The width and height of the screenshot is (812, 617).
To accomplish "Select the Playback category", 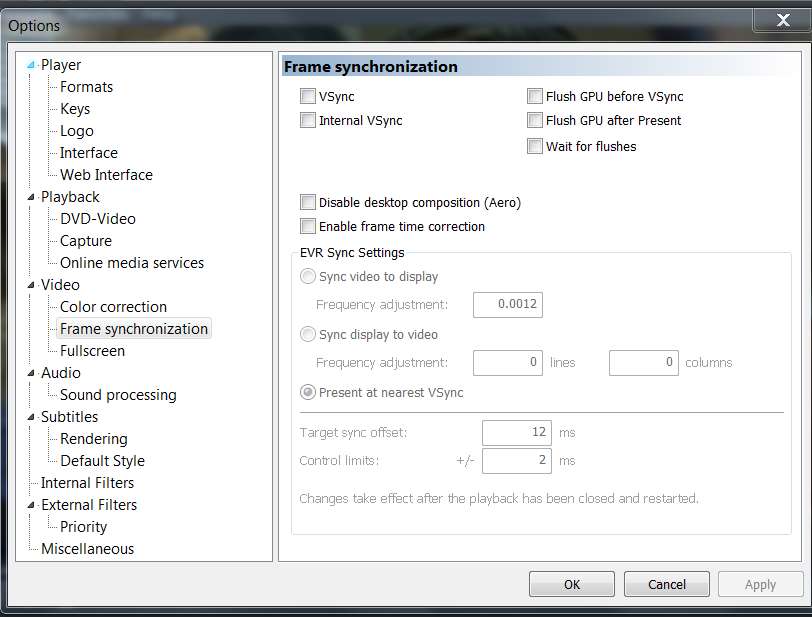I will (x=70, y=197).
